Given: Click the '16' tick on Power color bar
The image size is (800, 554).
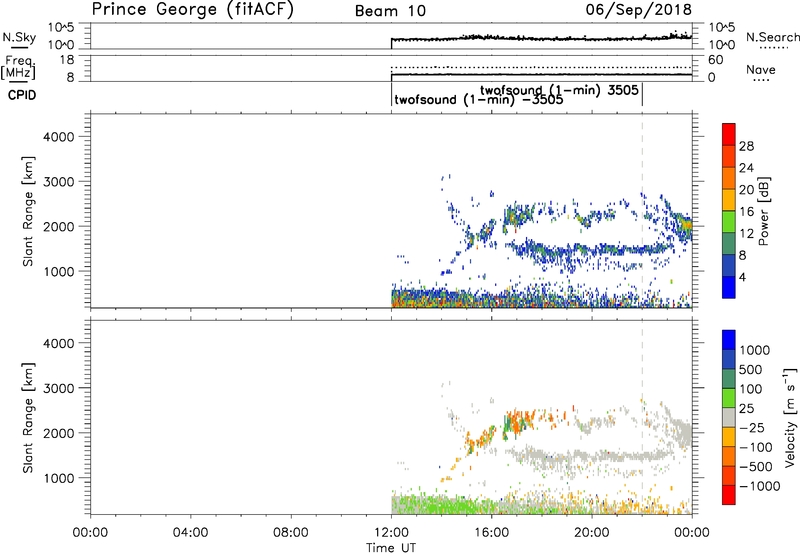Looking at the screenshot, I should (746, 212).
